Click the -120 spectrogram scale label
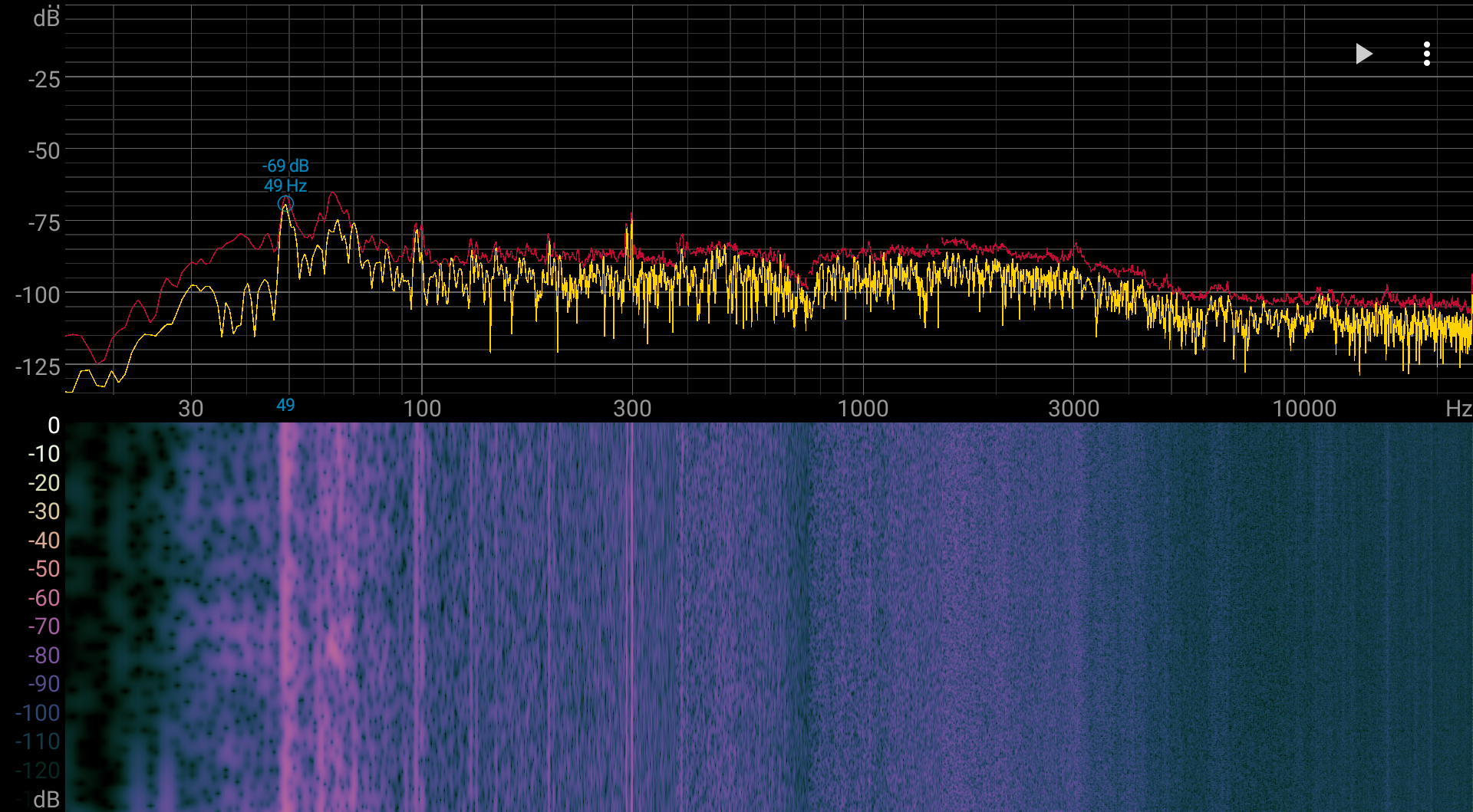This screenshot has width=1473, height=812. pyautogui.click(x=38, y=771)
